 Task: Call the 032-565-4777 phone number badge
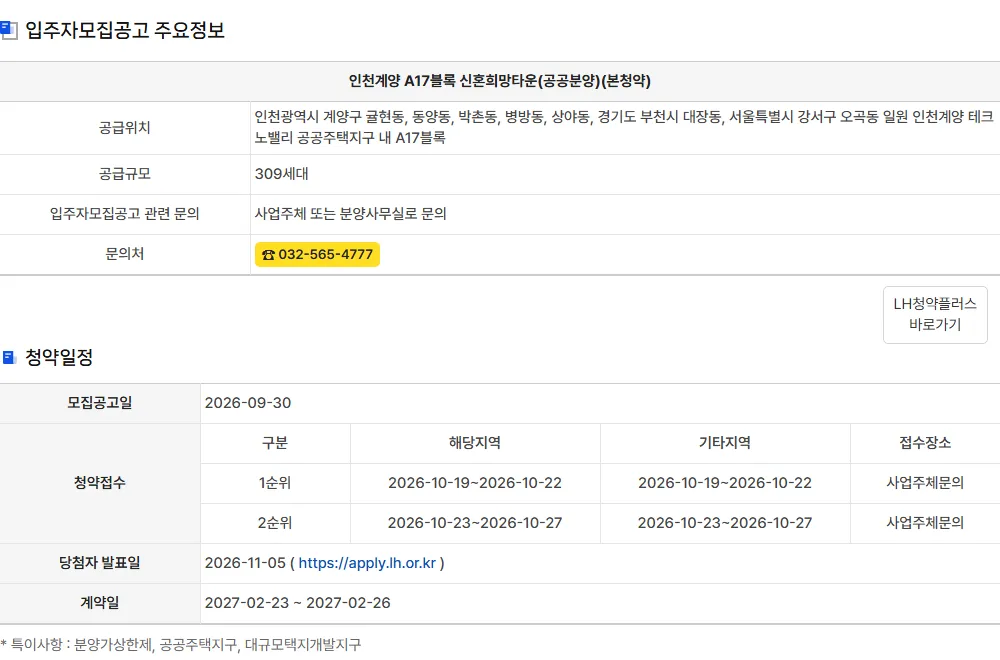(317, 254)
